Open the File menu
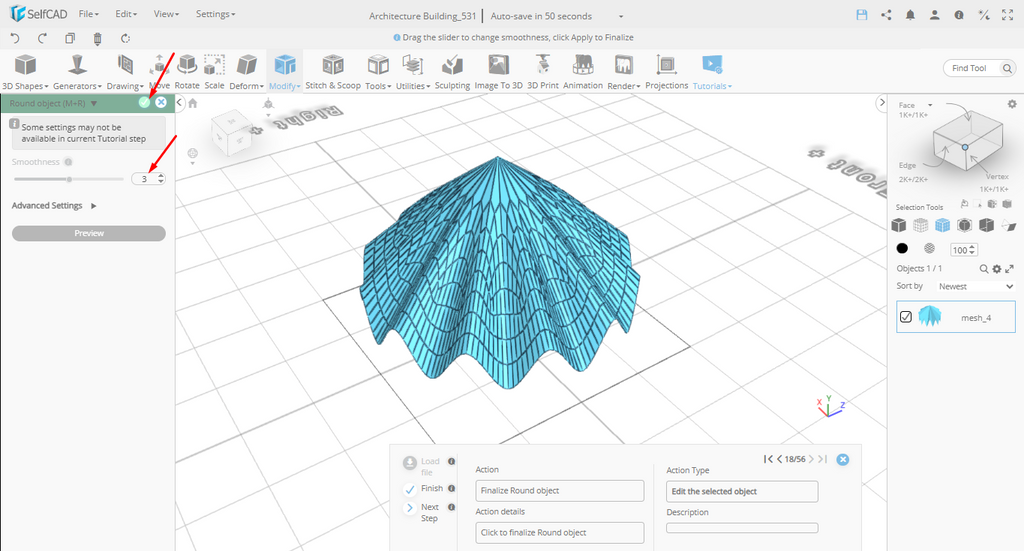Viewport: 1024px width, 551px height. (x=88, y=15)
